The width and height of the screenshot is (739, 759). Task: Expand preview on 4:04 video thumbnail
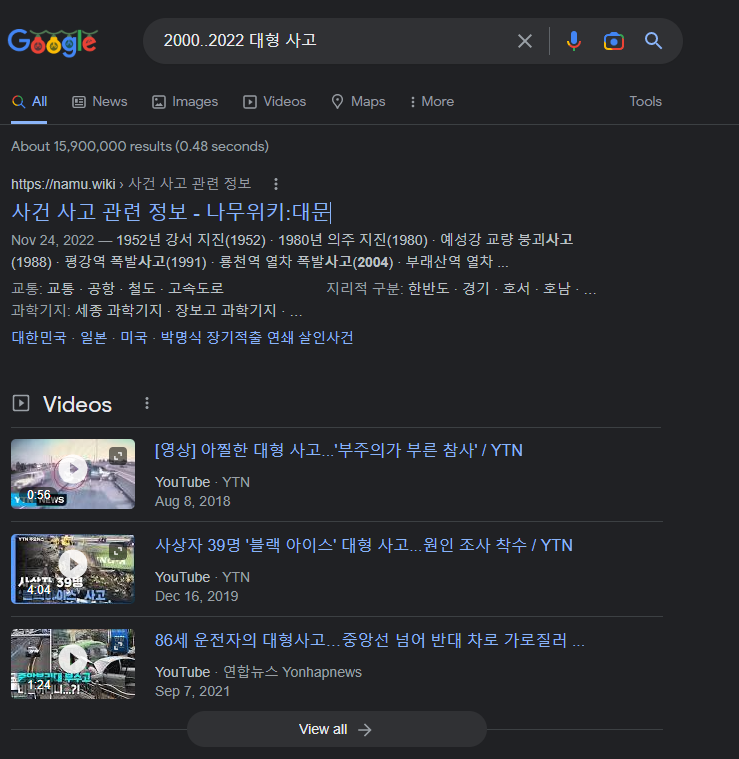(x=118, y=551)
